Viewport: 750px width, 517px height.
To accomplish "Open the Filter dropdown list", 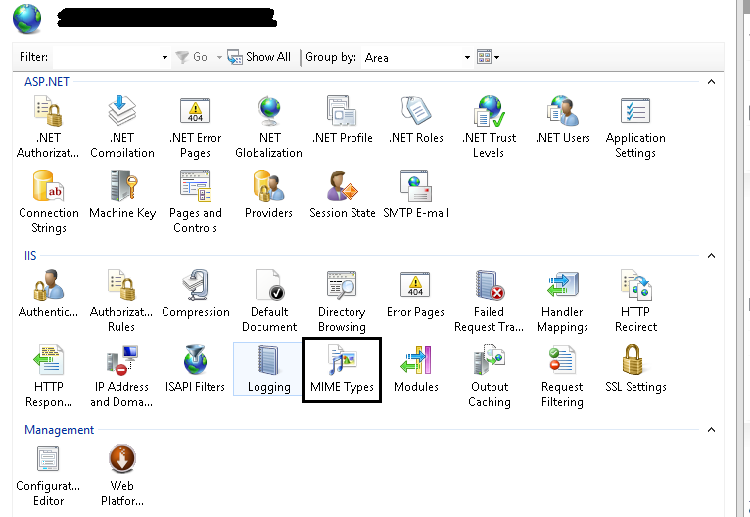I will (x=165, y=57).
